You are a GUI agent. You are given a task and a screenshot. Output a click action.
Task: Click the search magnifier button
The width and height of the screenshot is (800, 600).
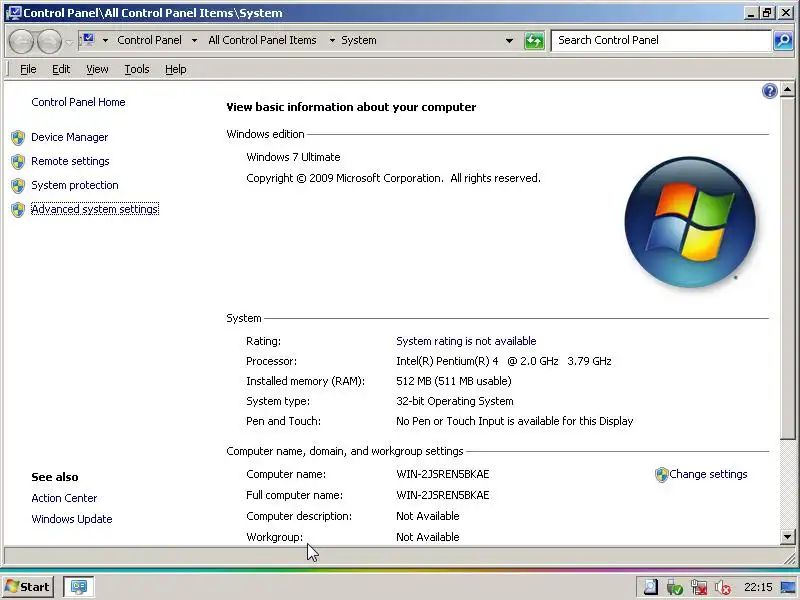coord(783,40)
